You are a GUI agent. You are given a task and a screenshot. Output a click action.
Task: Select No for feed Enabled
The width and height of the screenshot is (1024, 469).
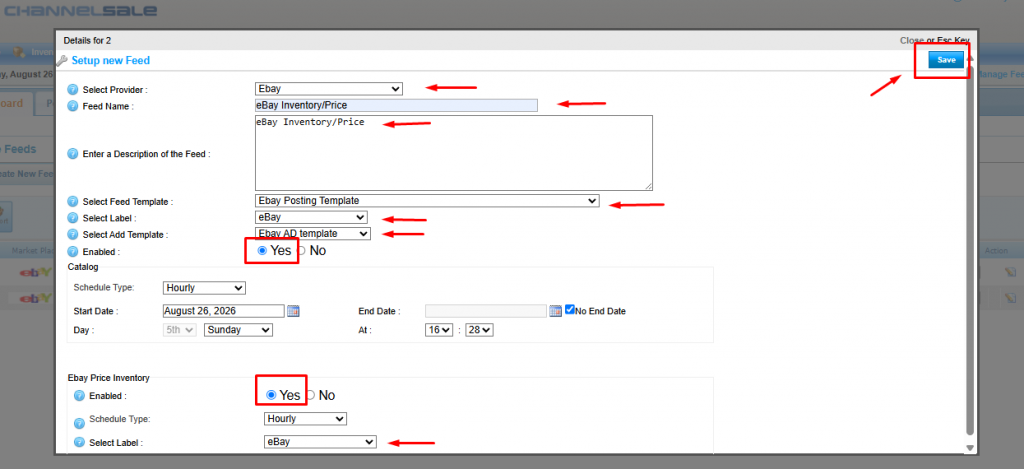point(301,251)
